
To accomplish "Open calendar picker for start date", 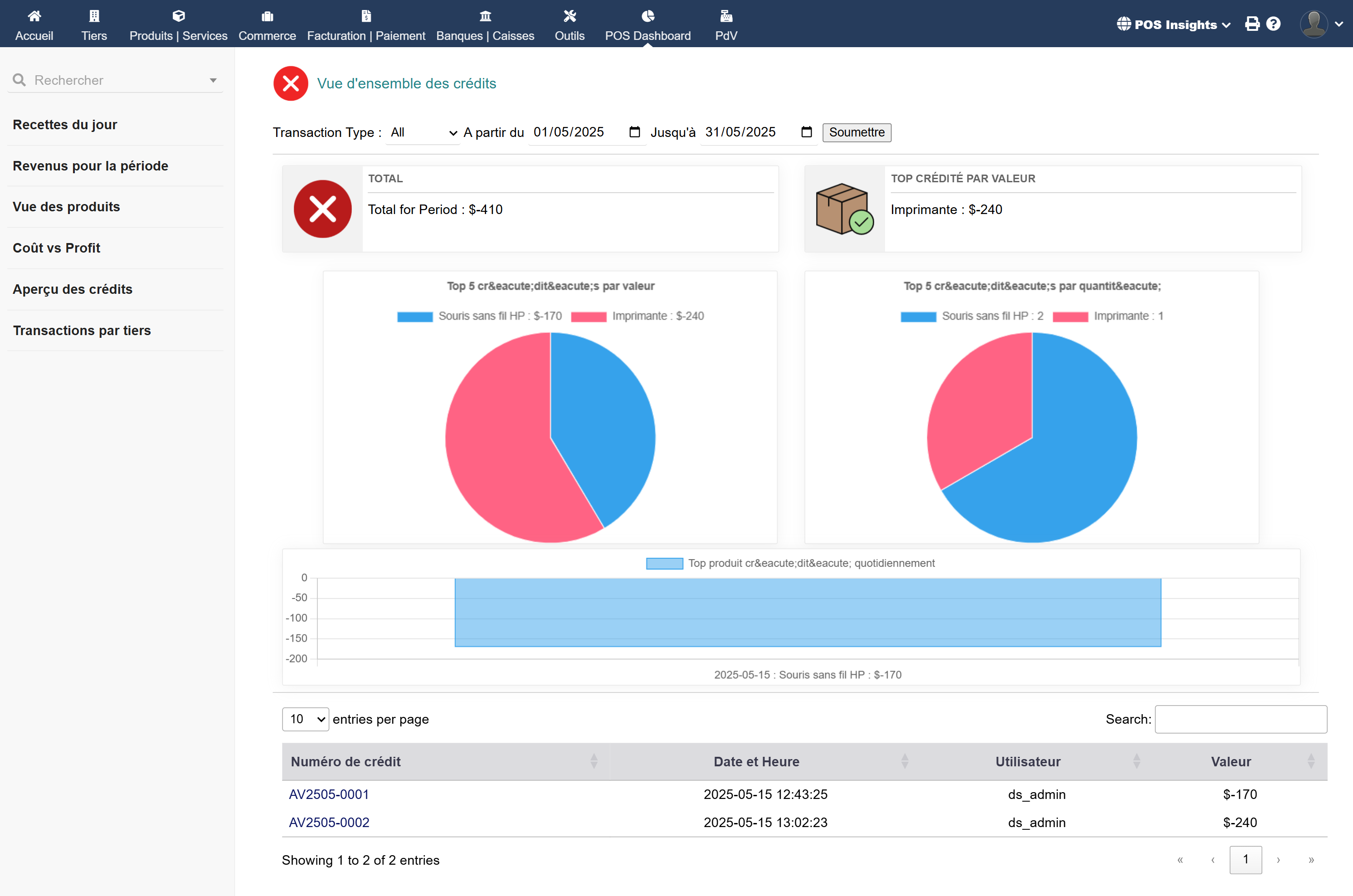I will (634, 132).
